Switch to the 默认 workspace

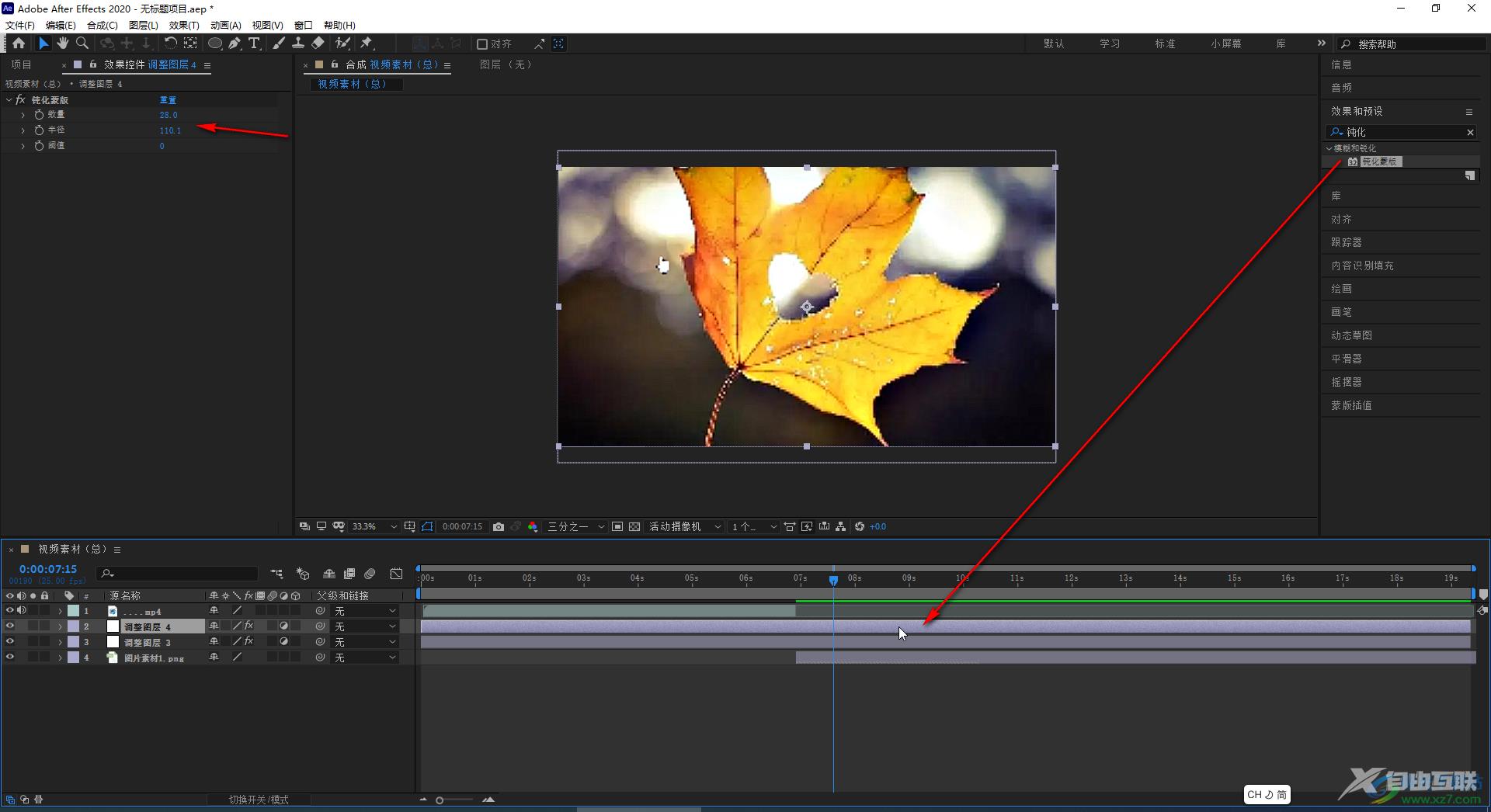[x=1054, y=44]
